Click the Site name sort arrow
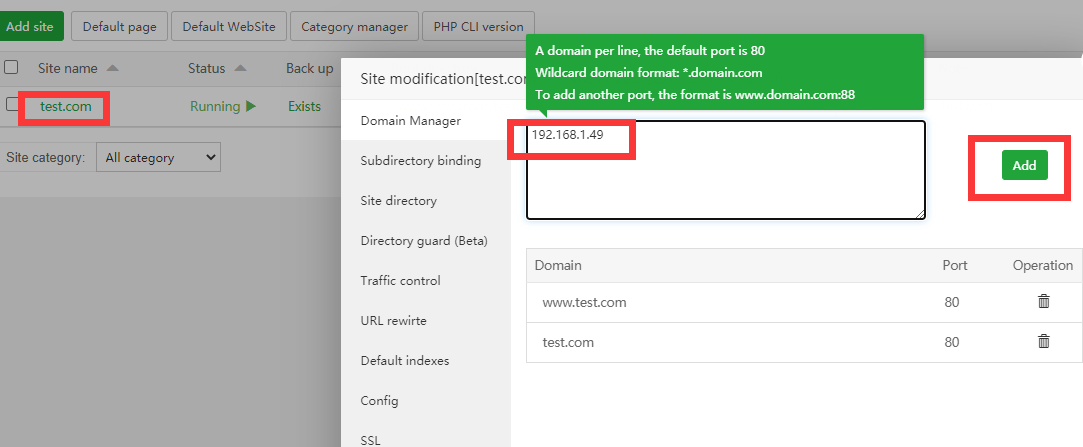Screen dimensions: 1083x447 tap(112, 68)
